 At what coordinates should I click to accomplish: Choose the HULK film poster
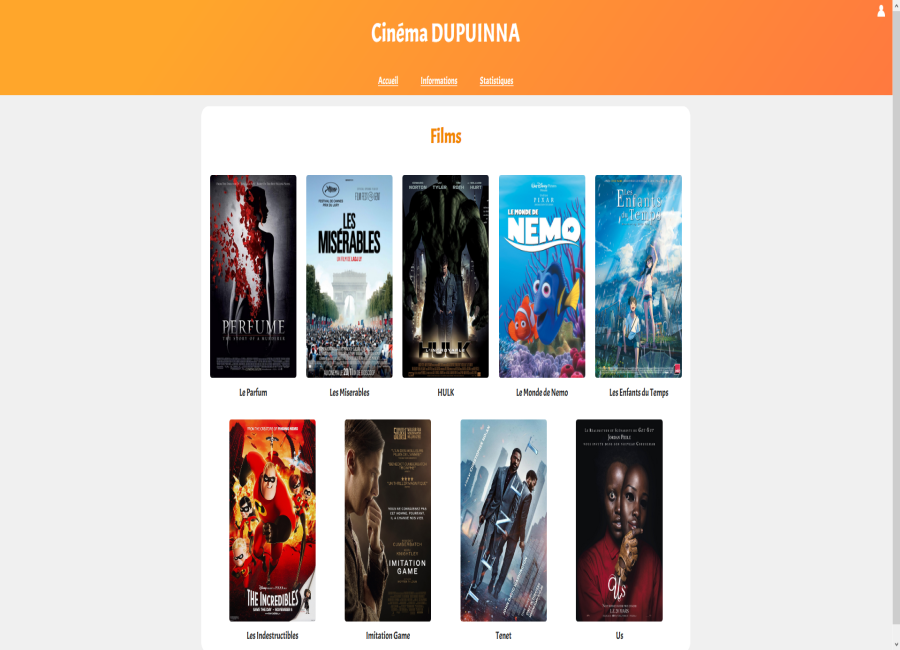(x=445, y=276)
